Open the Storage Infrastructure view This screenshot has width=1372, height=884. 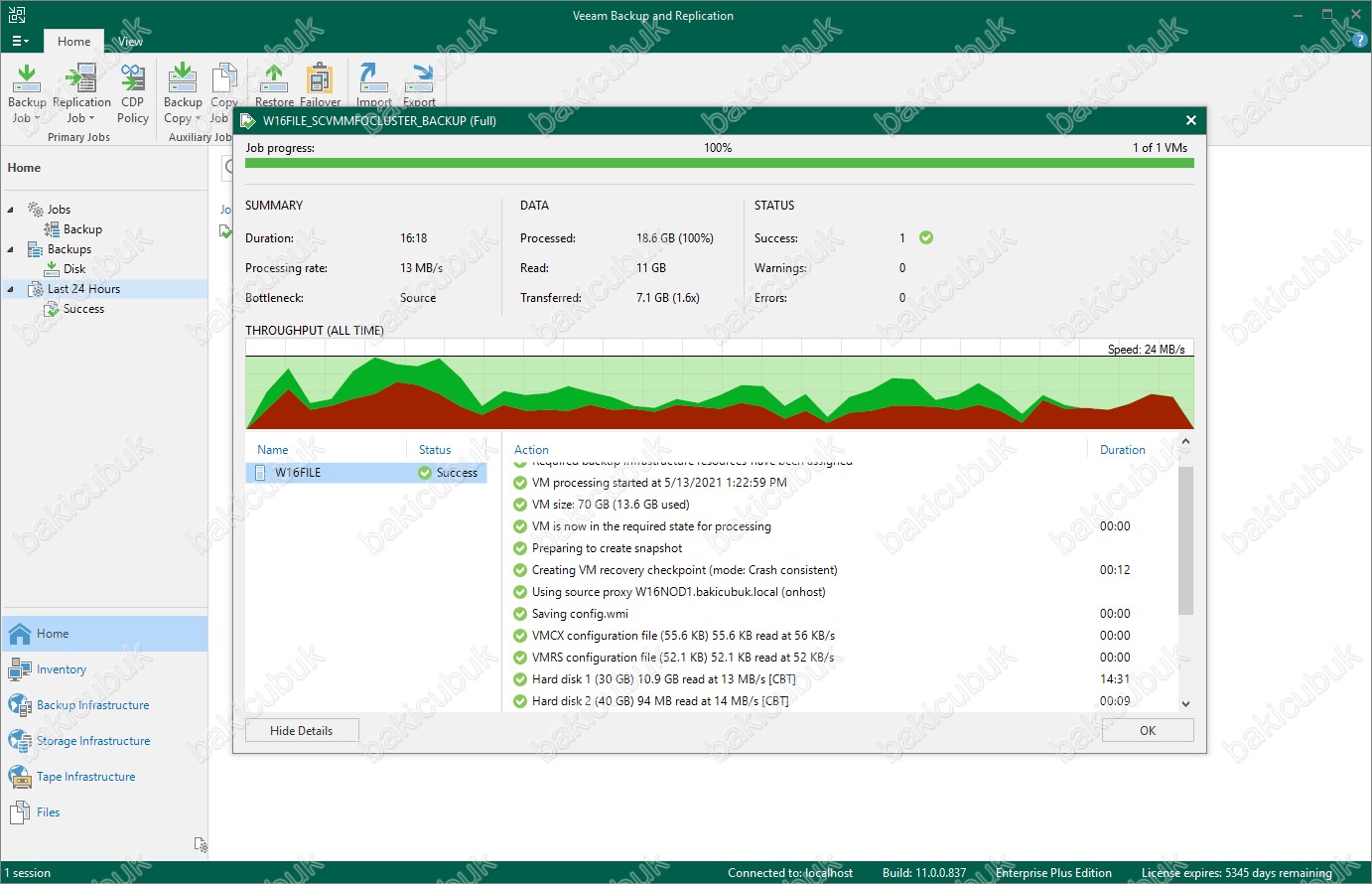(104, 741)
